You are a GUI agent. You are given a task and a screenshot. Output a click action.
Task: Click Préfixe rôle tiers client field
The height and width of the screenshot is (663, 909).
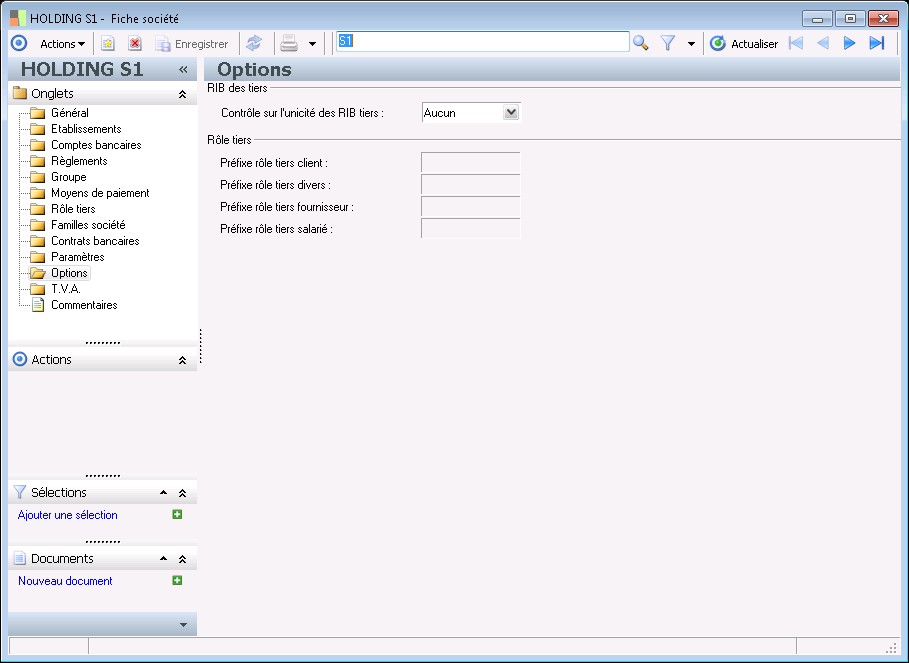click(x=471, y=163)
